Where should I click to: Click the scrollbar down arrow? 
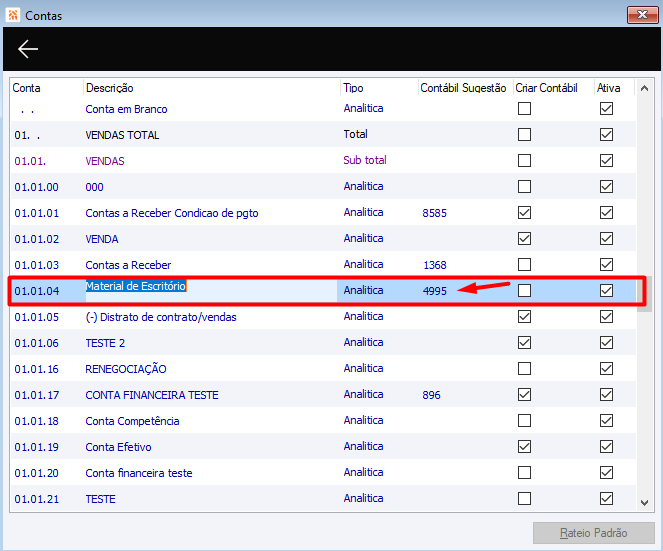point(644,502)
